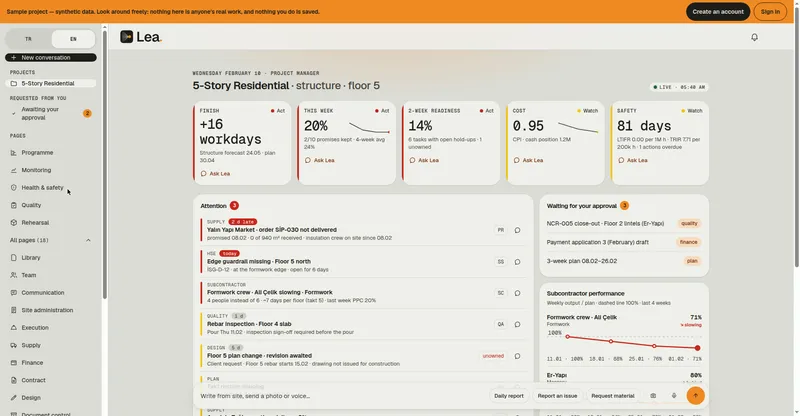
Task: Switch language to EN
Action: pos(73,39)
